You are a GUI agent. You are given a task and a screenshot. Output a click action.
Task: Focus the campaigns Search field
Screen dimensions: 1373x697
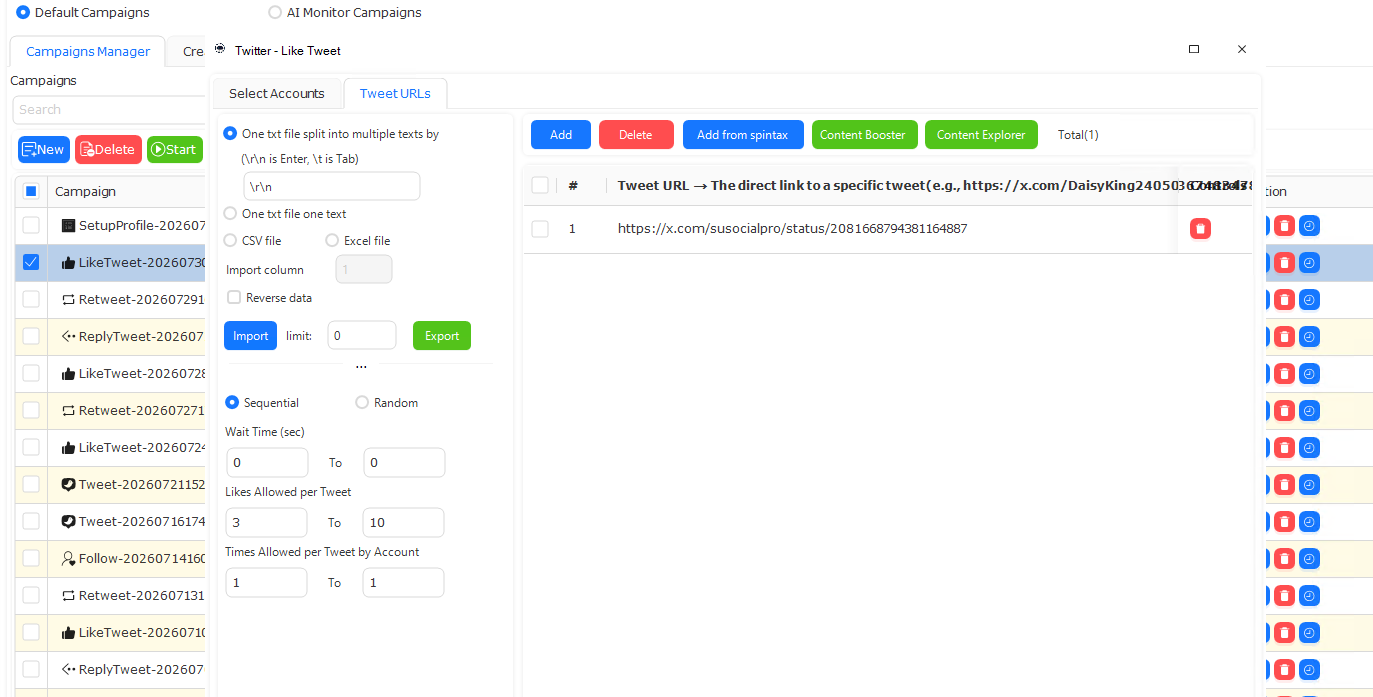tap(110, 110)
